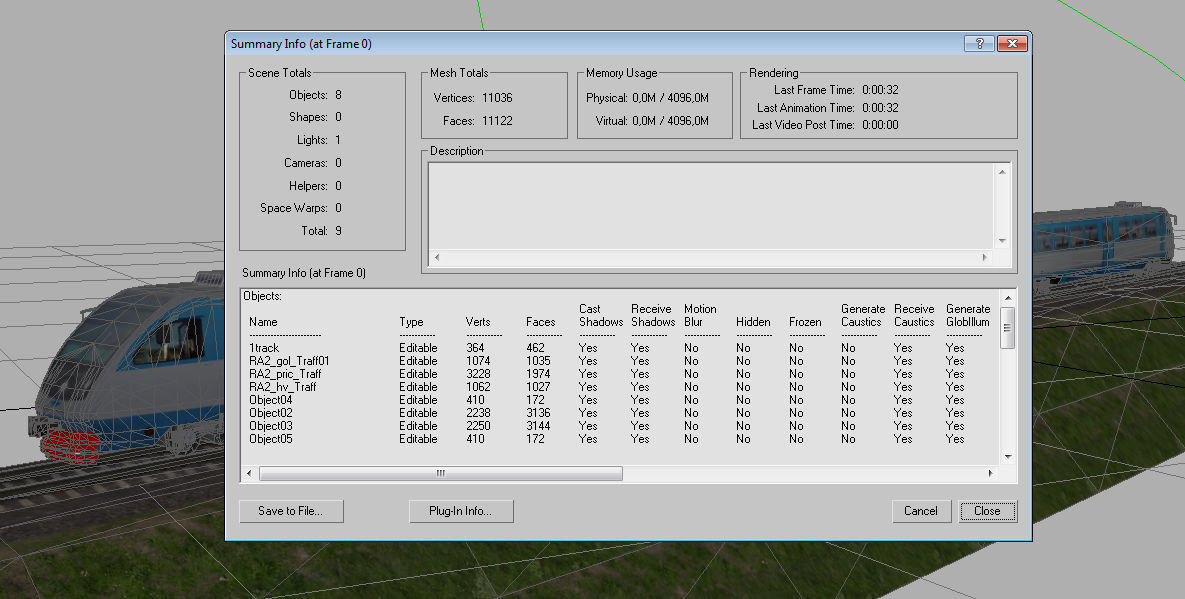
Task: Select the Object04 name entry
Action: point(271,400)
